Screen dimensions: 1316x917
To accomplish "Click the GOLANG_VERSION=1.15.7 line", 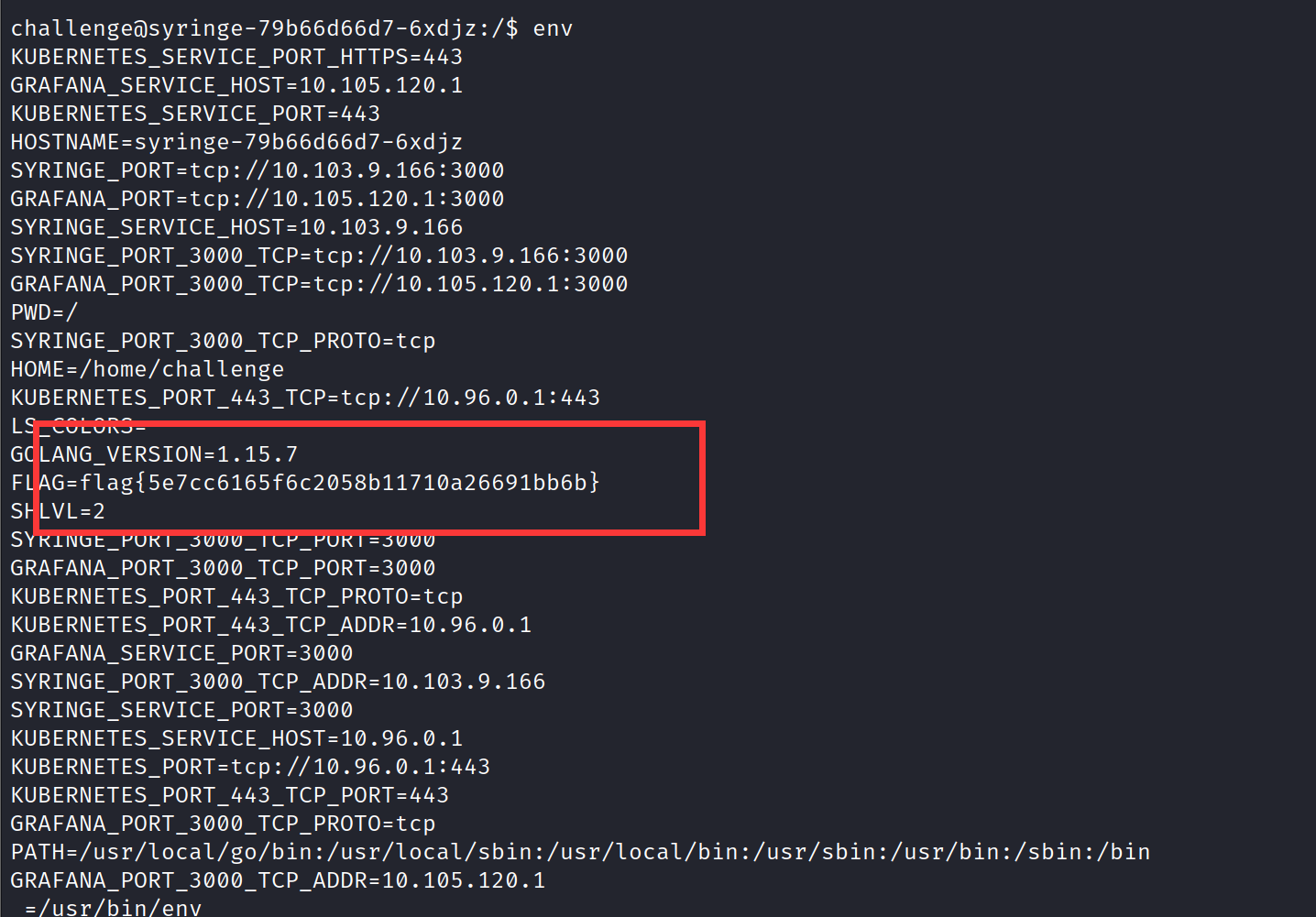I will tap(154, 454).
